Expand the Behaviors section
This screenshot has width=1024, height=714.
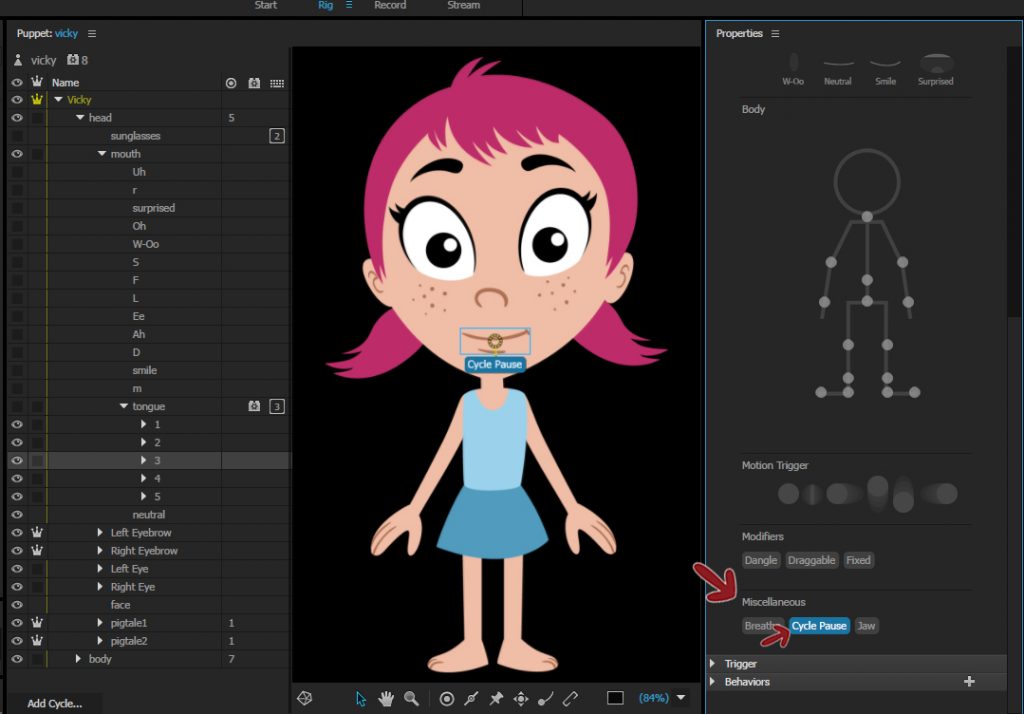(x=711, y=681)
